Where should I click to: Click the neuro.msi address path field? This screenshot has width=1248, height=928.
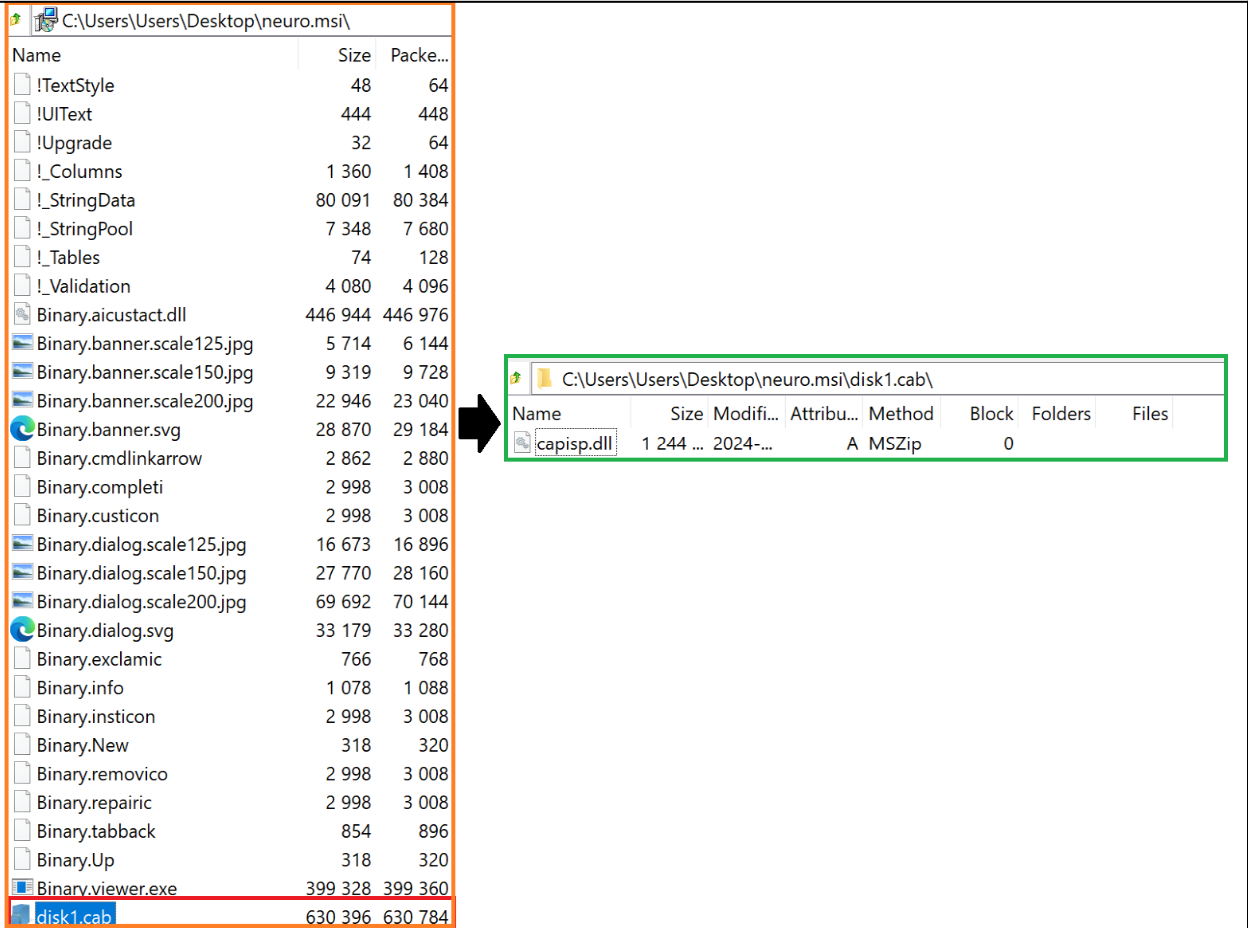[x=250, y=19]
